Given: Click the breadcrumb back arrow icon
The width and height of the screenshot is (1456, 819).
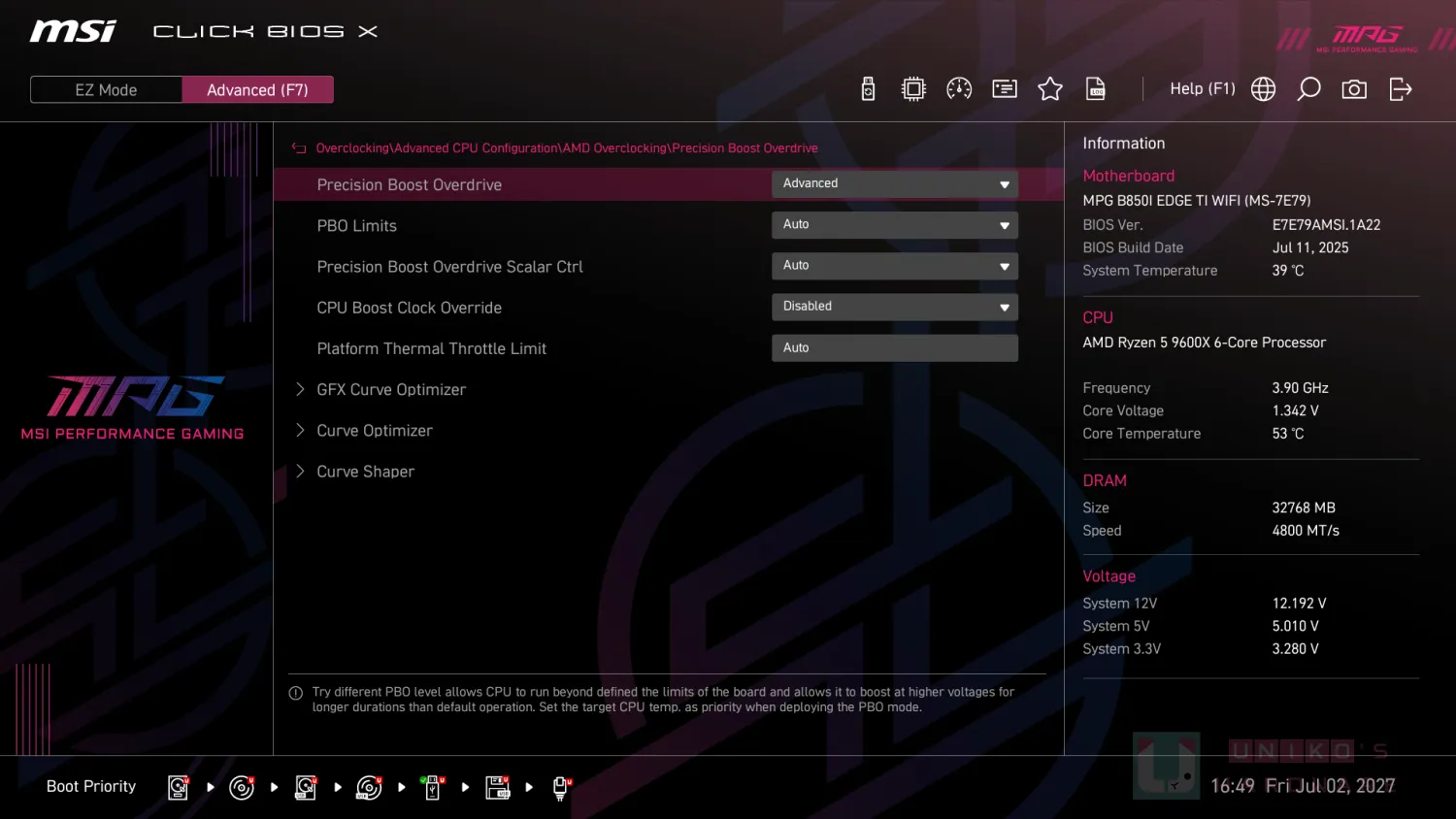Looking at the screenshot, I should (x=299, y=148).
